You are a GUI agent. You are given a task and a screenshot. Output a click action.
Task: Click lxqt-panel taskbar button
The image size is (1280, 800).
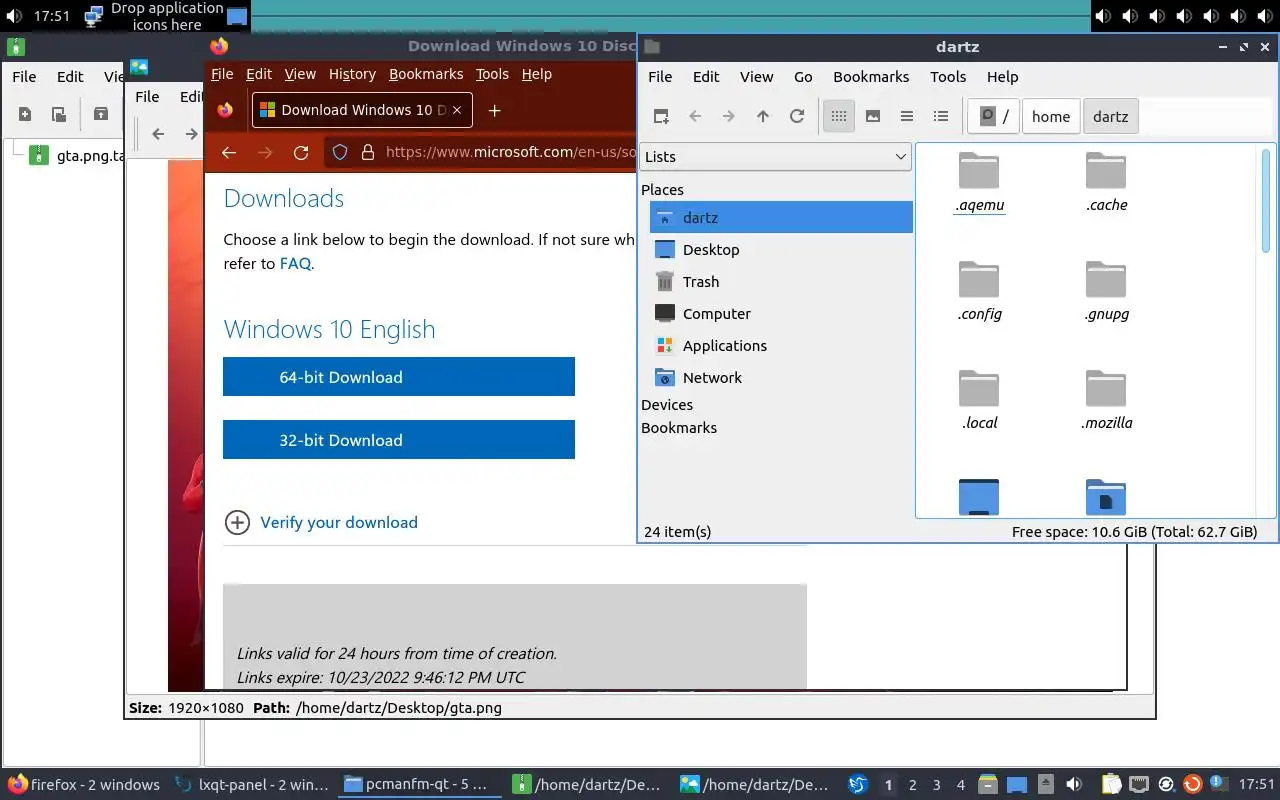pos(251,785)
